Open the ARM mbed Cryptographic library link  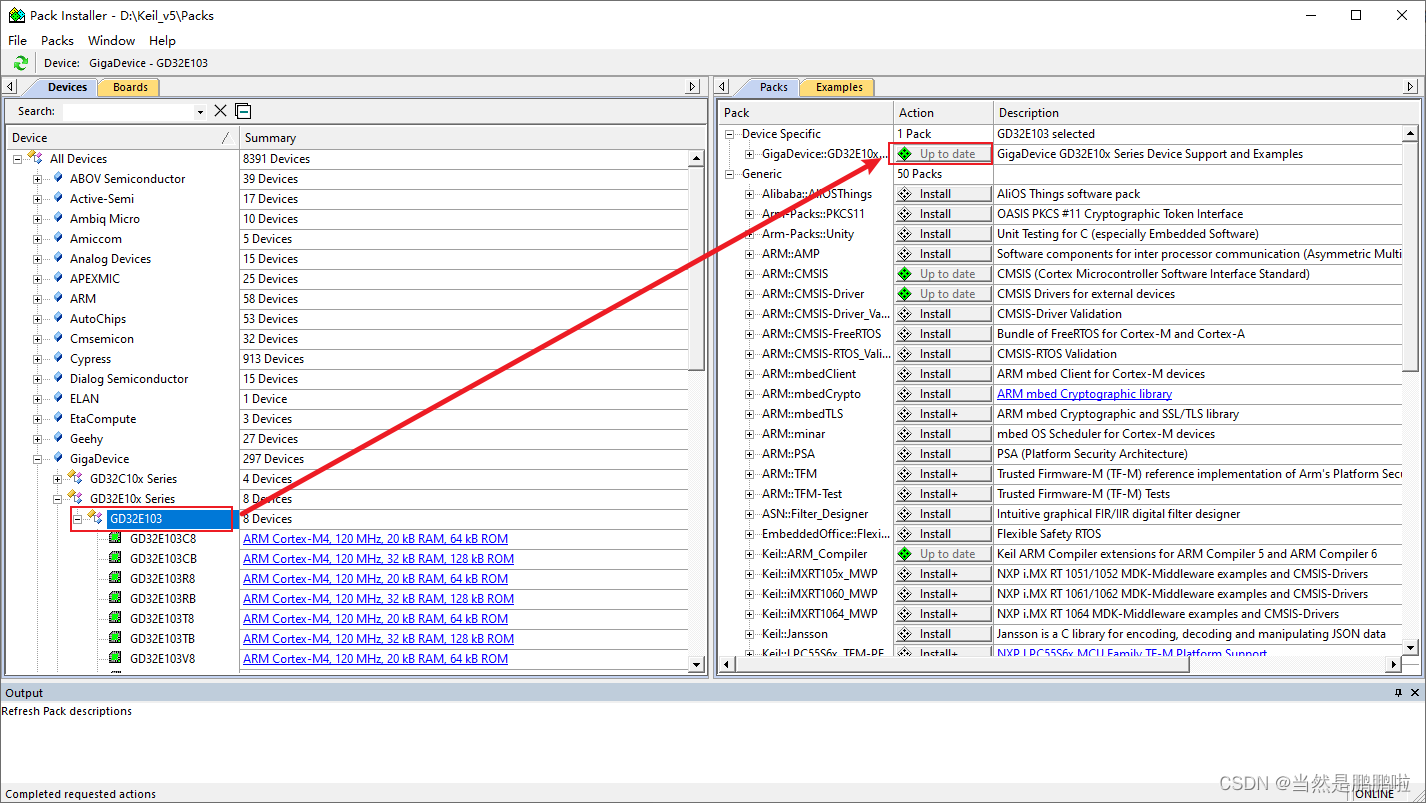point(1083,393)
